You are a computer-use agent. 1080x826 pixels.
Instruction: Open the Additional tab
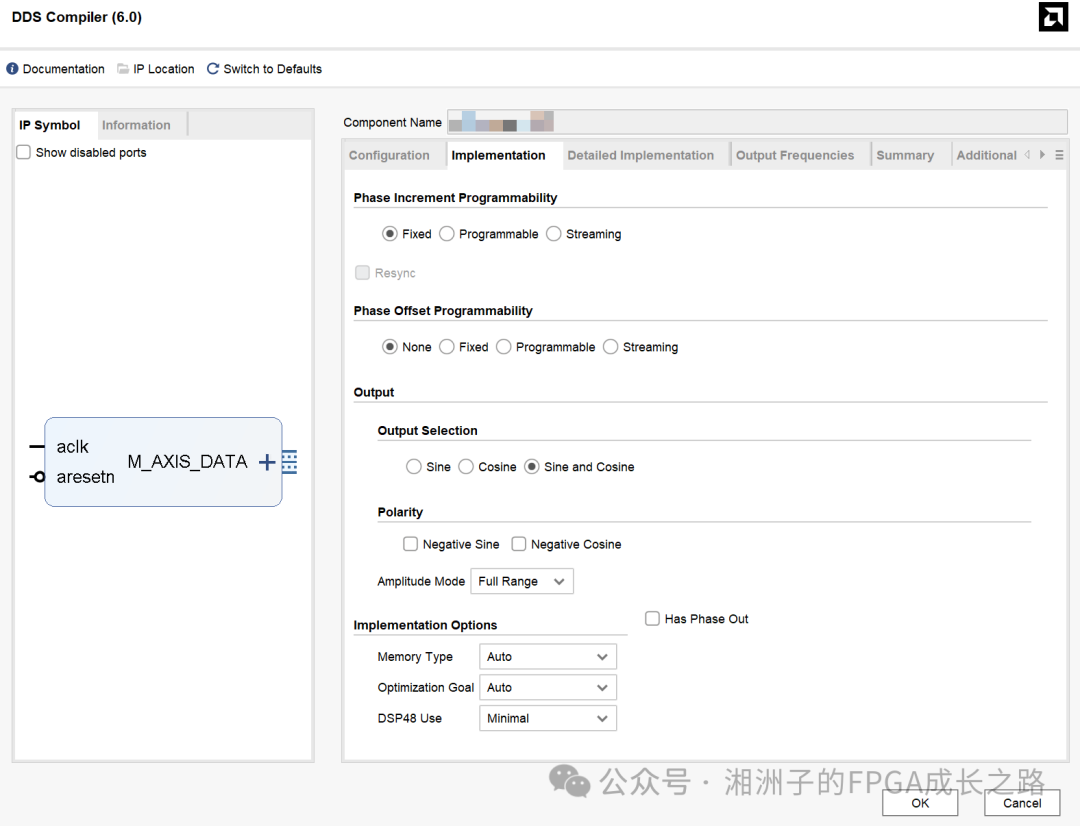pos(986,156)
